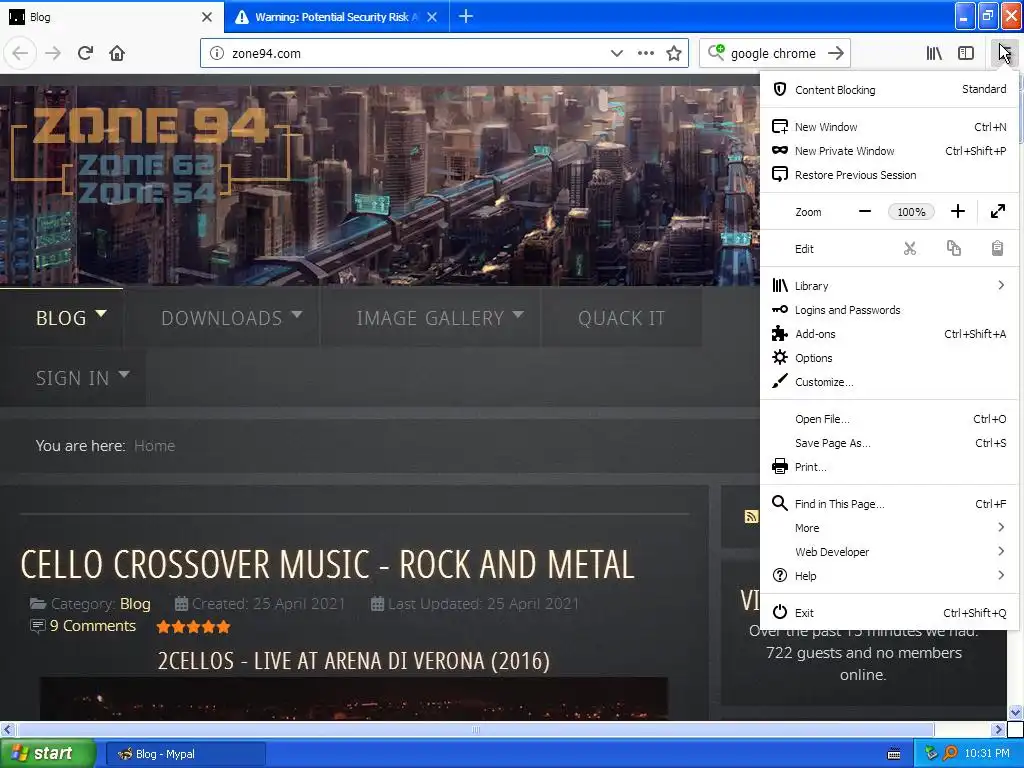This screenshot has width=1024, height=768.
Task: Click the Blog - Mypal taskbar button
Action: tap(185, 754)
